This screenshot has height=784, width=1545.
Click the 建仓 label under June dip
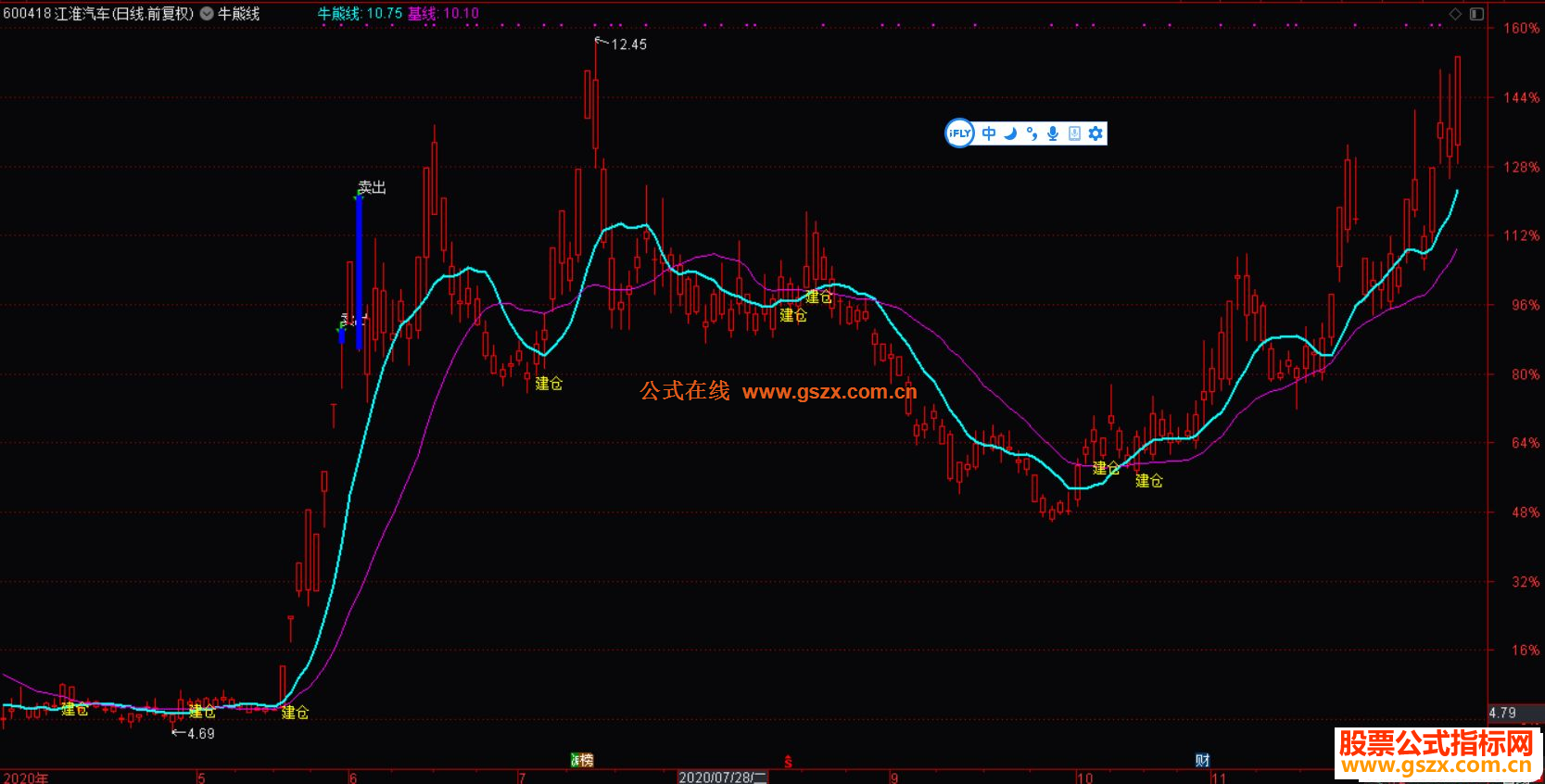549,384
